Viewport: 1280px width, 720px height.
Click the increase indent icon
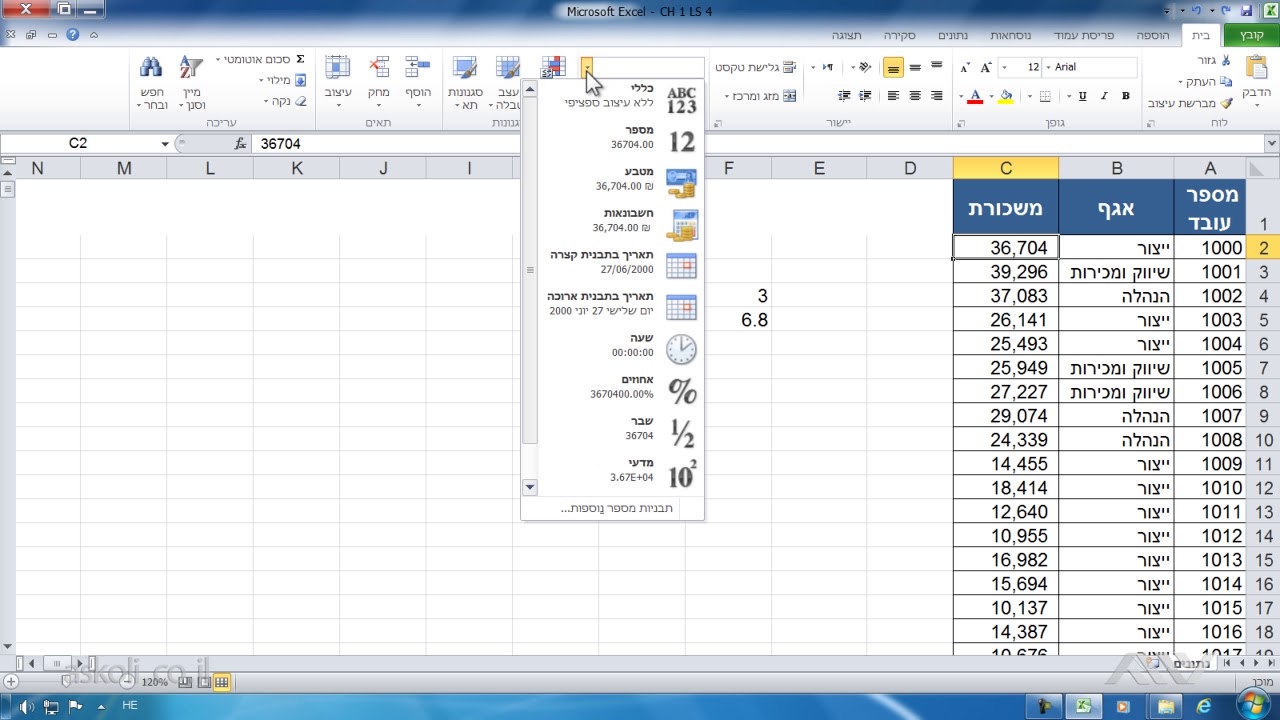click(844, 96)
